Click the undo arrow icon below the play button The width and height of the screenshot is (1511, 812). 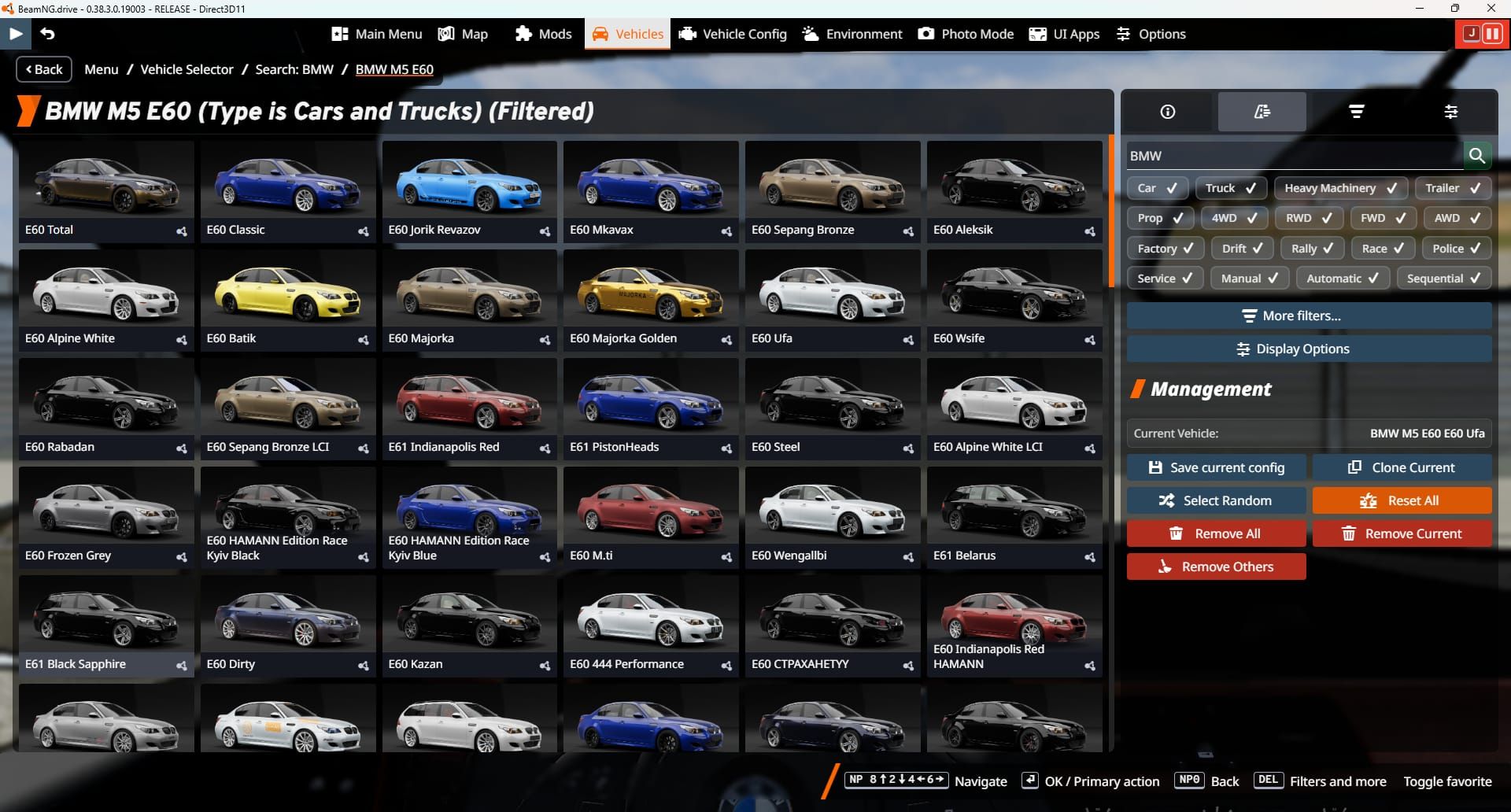tap(47, 34)
